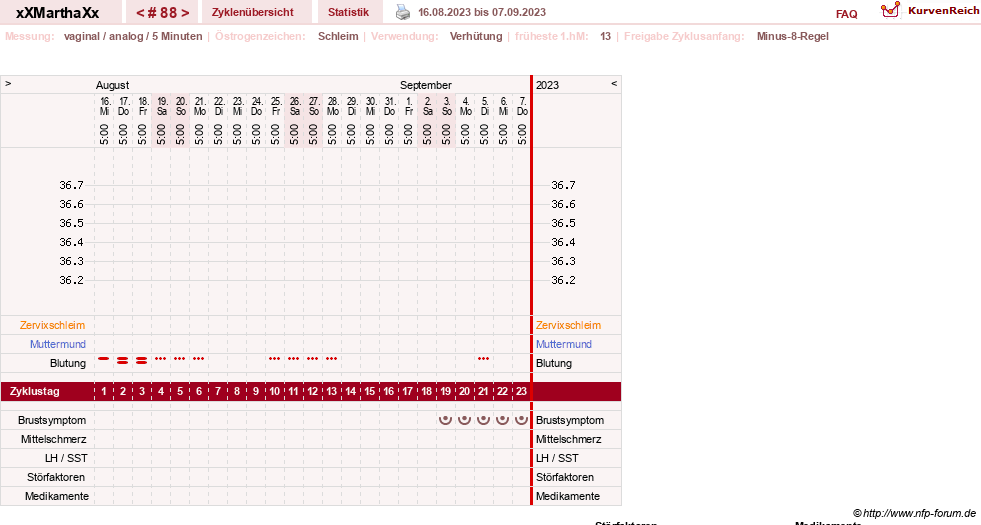Click the spotting dots on cycle day 6
Screen dimensions: 981x525
pos(198,359)
